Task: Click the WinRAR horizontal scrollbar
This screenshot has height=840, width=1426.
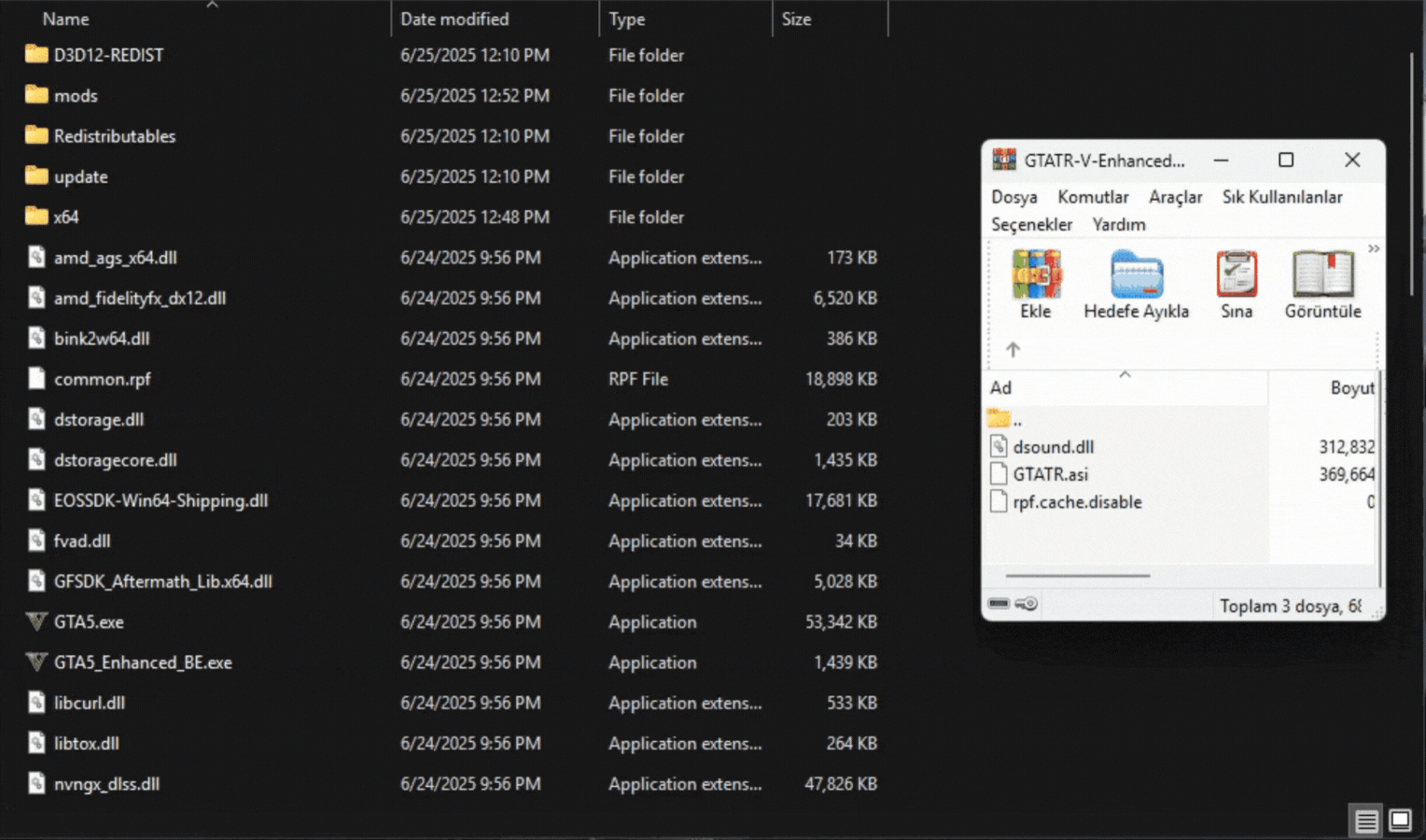Action: [1078, 576]
